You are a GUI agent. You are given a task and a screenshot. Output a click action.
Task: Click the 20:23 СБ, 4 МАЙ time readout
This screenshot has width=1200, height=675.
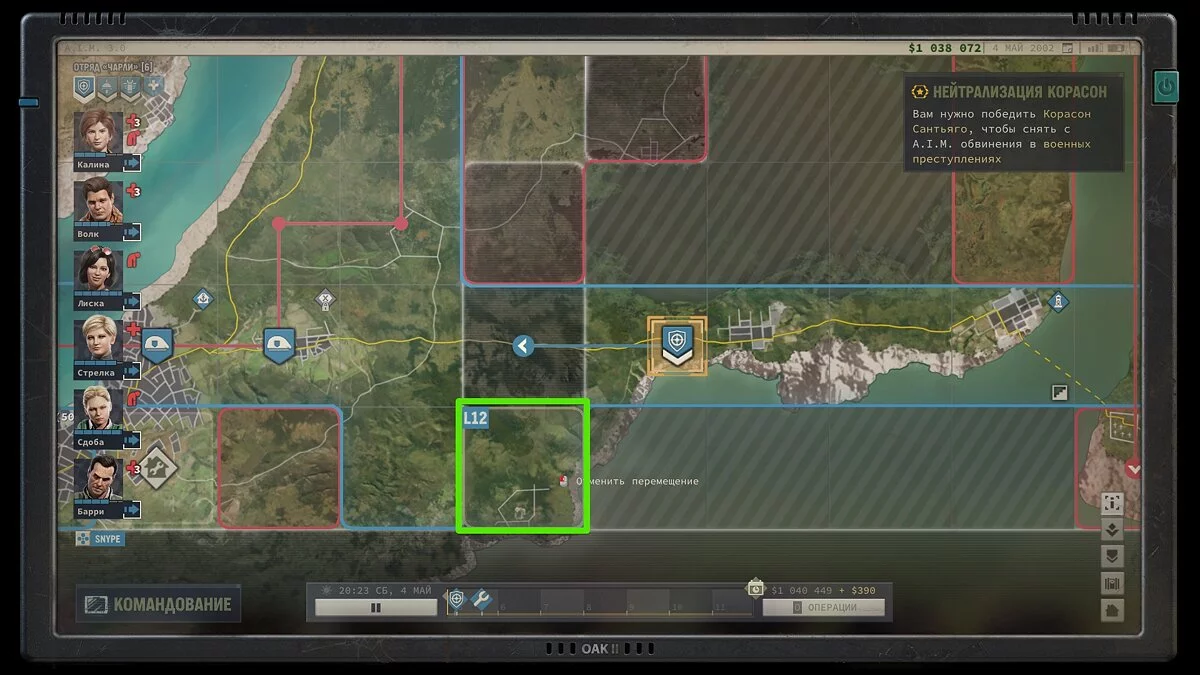(385, 591)
